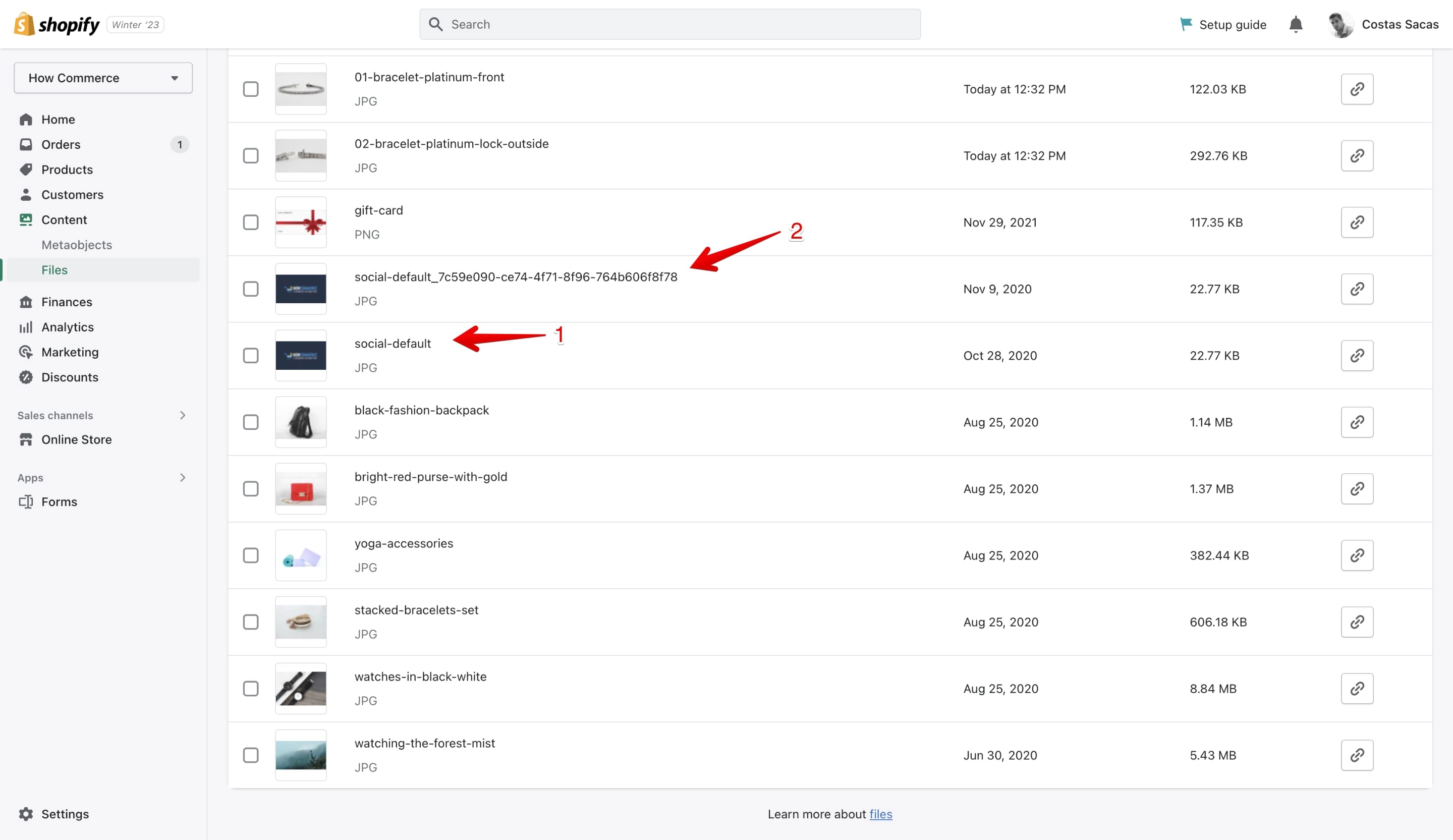Focus the Search field
The image size is (1453, 840).
click(x=670, y=24)
